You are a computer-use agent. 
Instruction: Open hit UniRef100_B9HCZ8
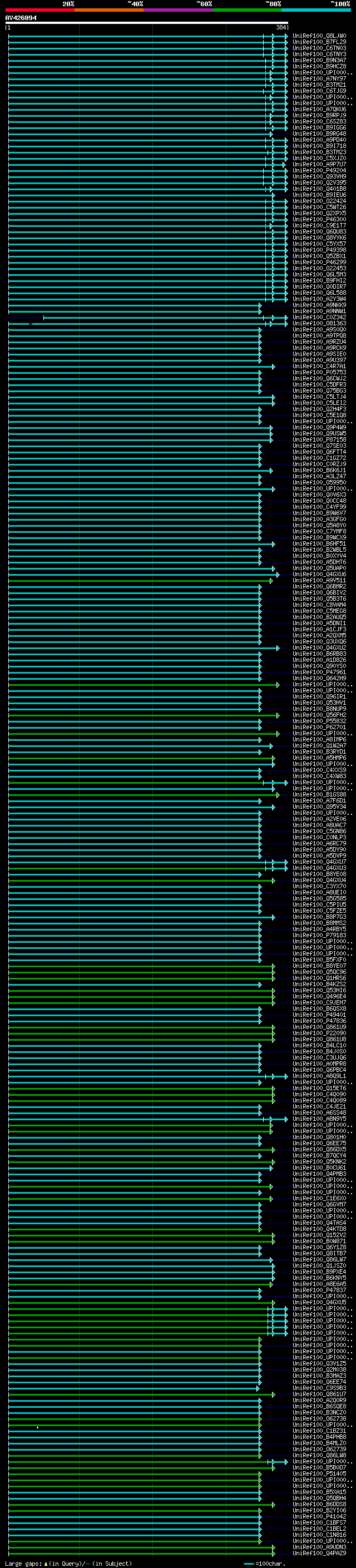pyautogui.click(x=319, y=66)
